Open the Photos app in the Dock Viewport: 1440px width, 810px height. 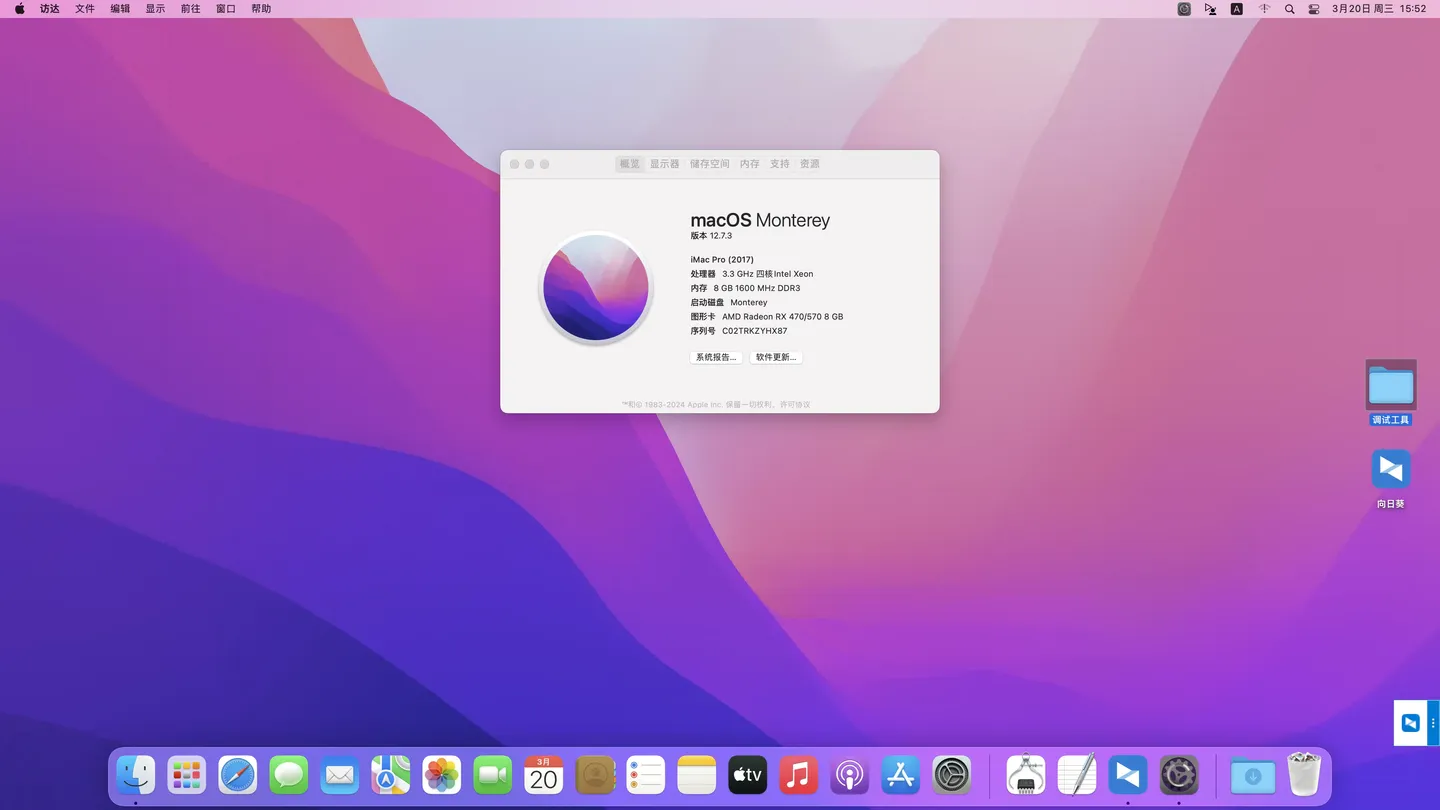pyautogui.click(x=441, y=775)
